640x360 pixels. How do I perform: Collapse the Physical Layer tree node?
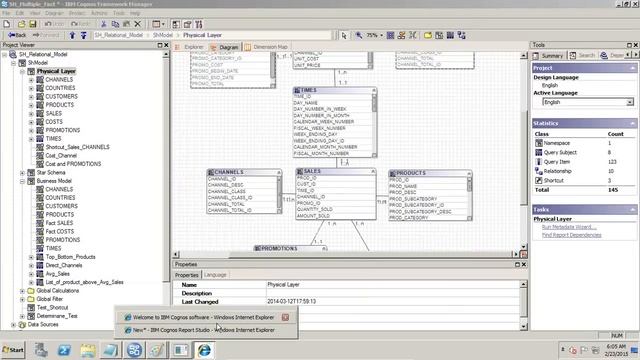tap(22, 71)
